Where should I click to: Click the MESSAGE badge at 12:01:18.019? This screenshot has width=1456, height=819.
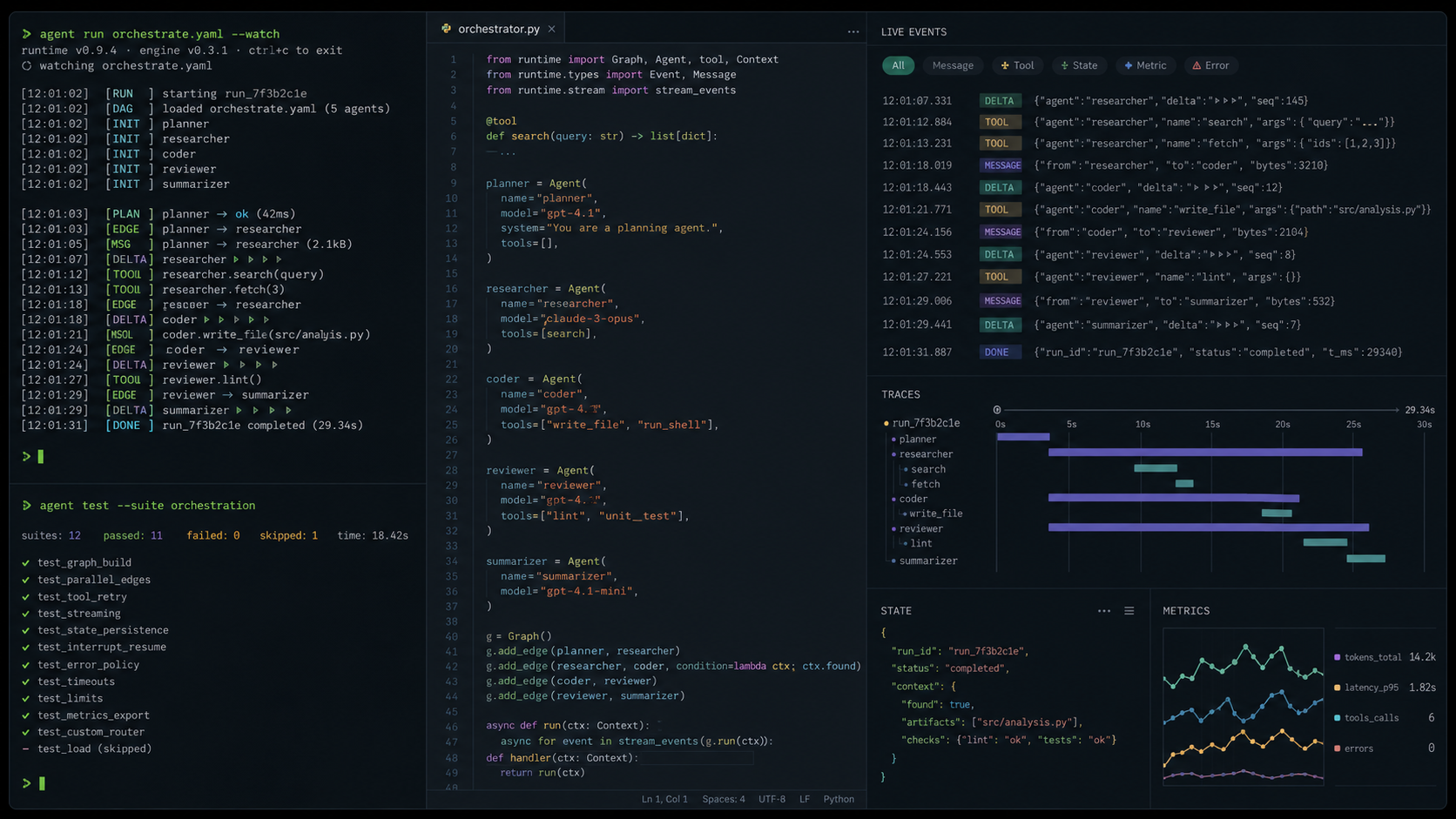1002,165
